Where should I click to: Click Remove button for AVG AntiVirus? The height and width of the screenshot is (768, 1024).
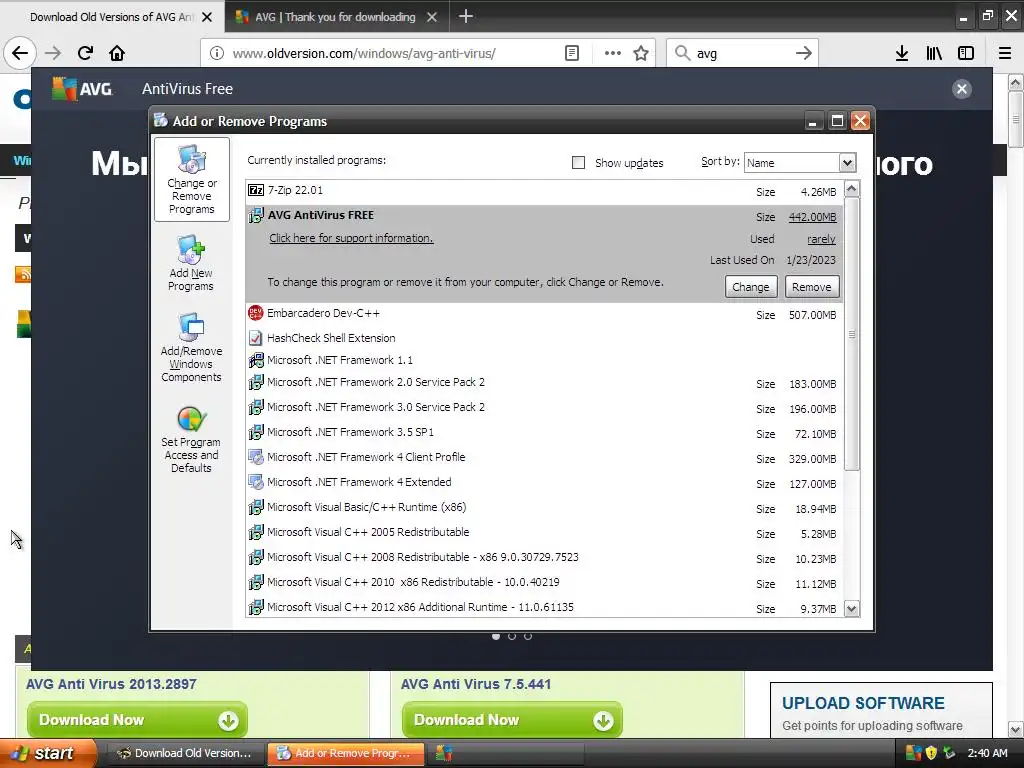(x=812, y=287)
